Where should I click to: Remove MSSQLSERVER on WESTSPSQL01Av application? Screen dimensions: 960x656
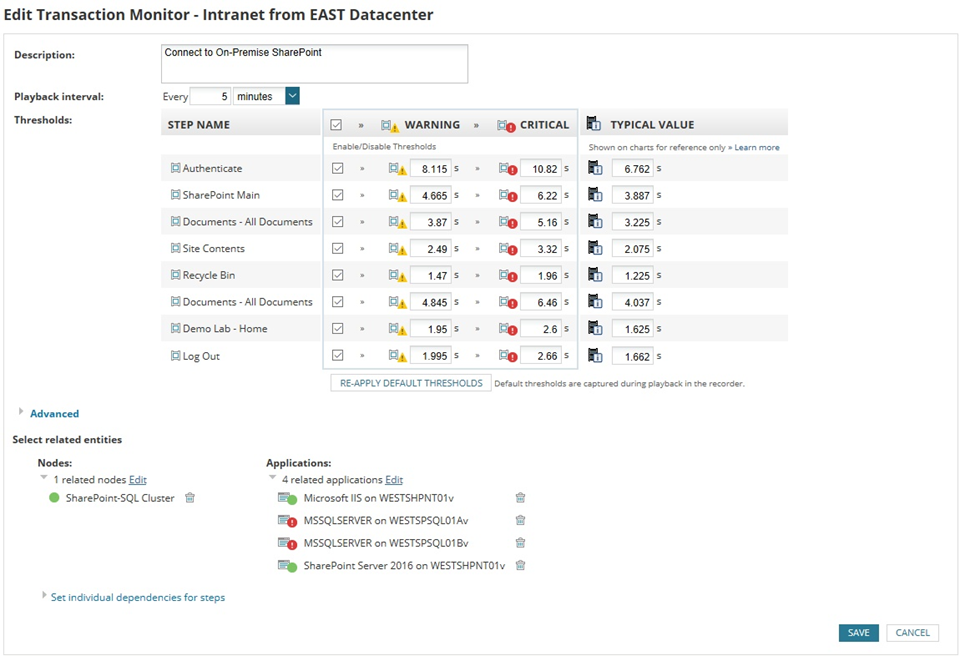tap(520, 521)
